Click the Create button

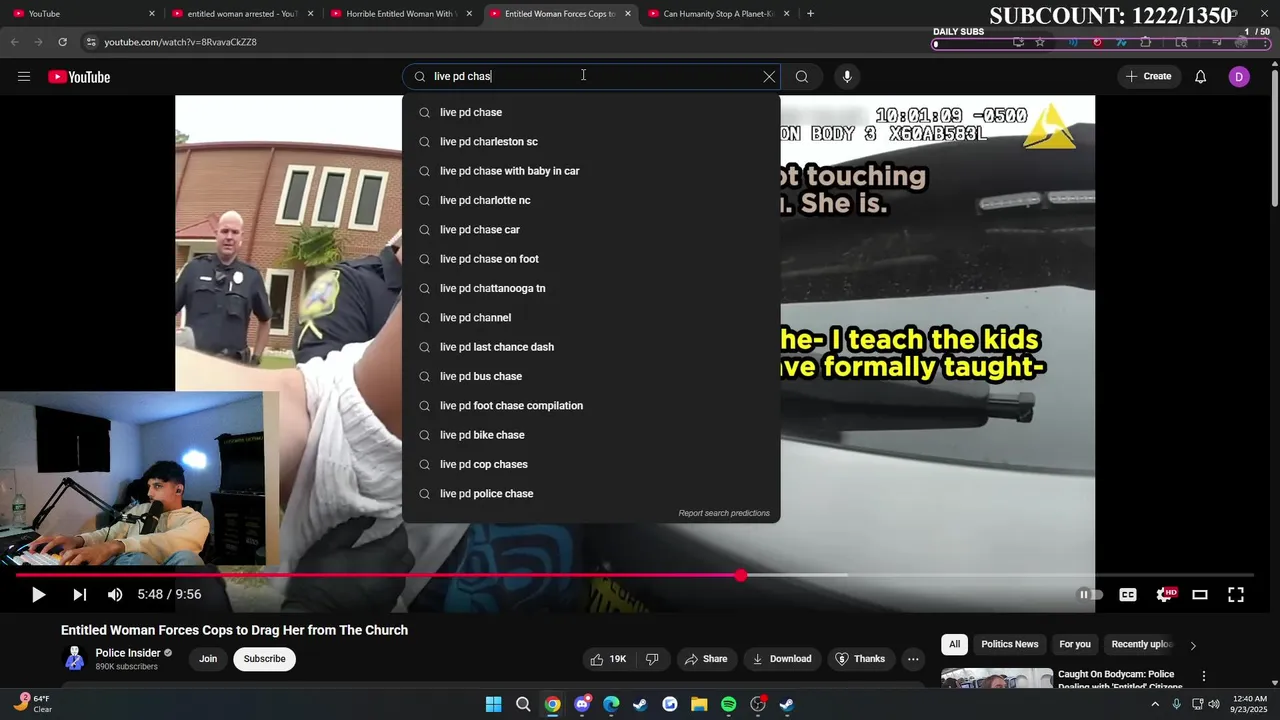(1148, 77)
